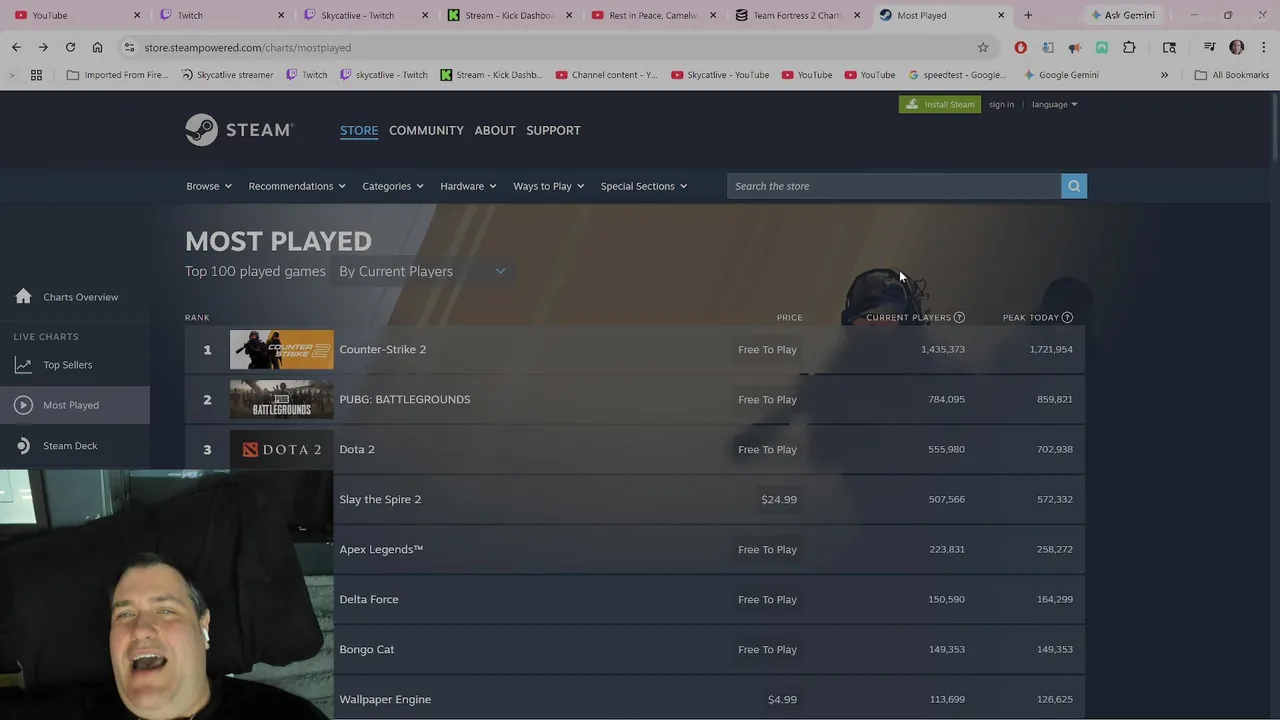Screen dimensions: 1280x720
Task: Open a new browser tab with plus
Action: click(1028, 15)
